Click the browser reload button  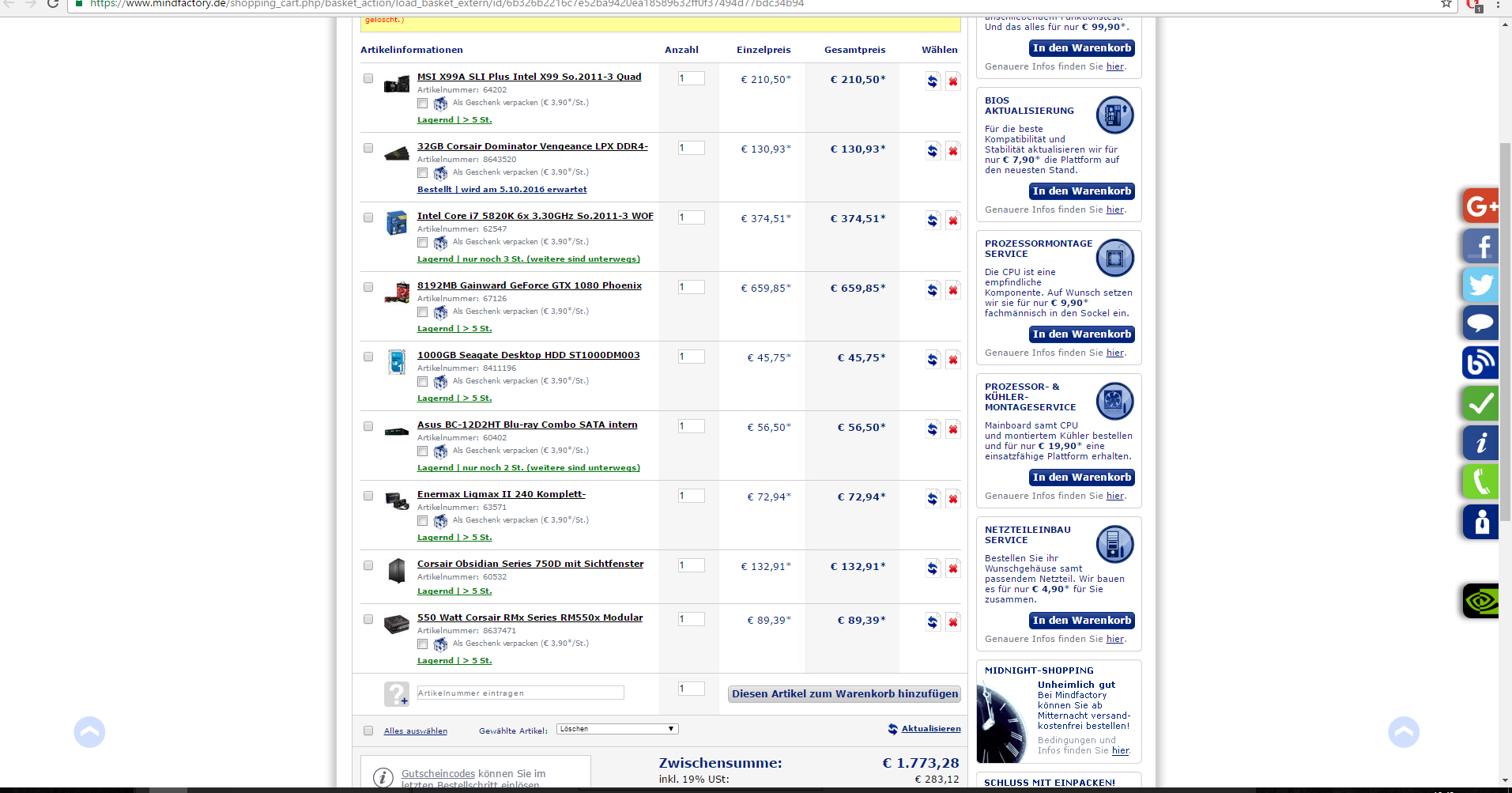pyautogui.click(x=53, y=4)
